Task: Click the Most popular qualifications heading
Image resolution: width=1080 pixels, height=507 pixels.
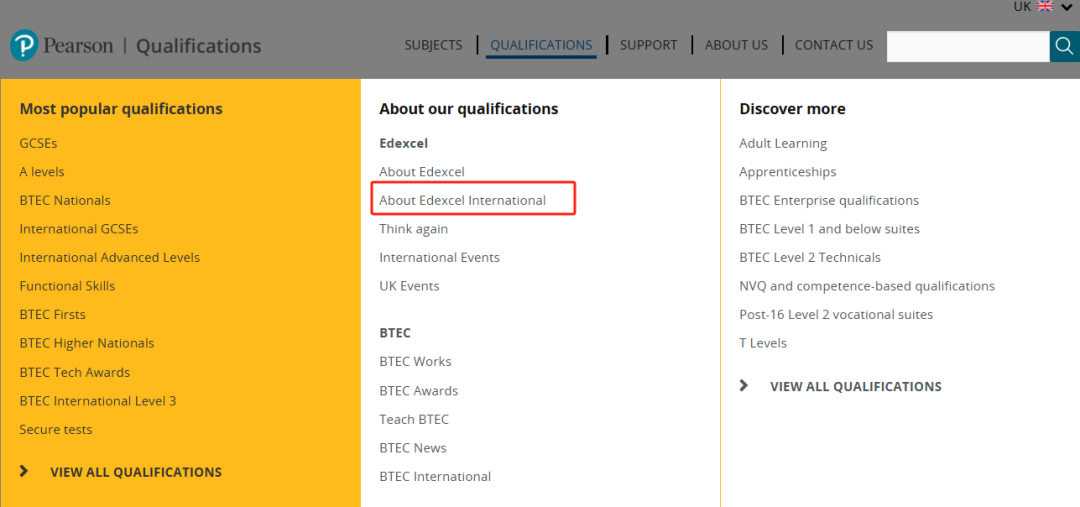Action: [121, 109]
